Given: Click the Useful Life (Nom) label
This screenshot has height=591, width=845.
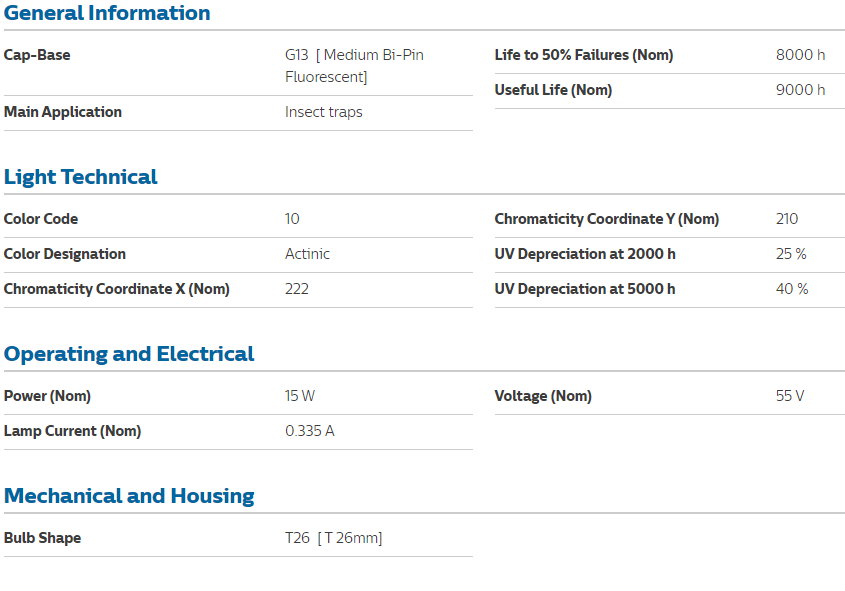Looking at the screenshot, I should click(553, 90).
